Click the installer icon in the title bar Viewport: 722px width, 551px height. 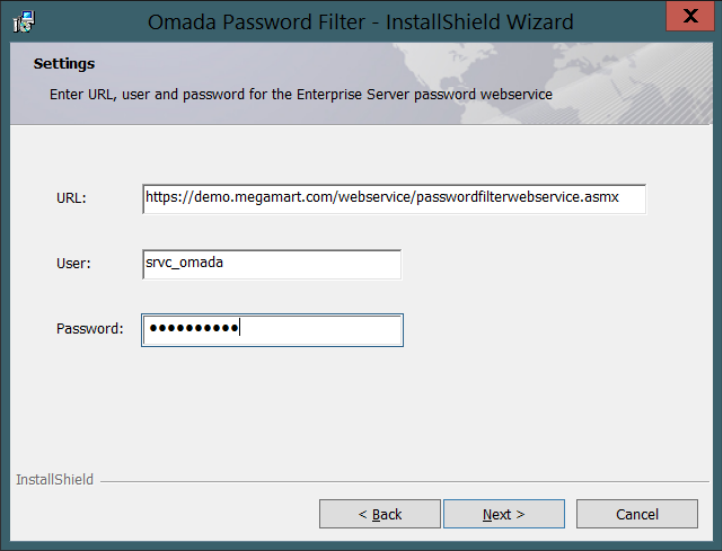click(x=24, y=22)
